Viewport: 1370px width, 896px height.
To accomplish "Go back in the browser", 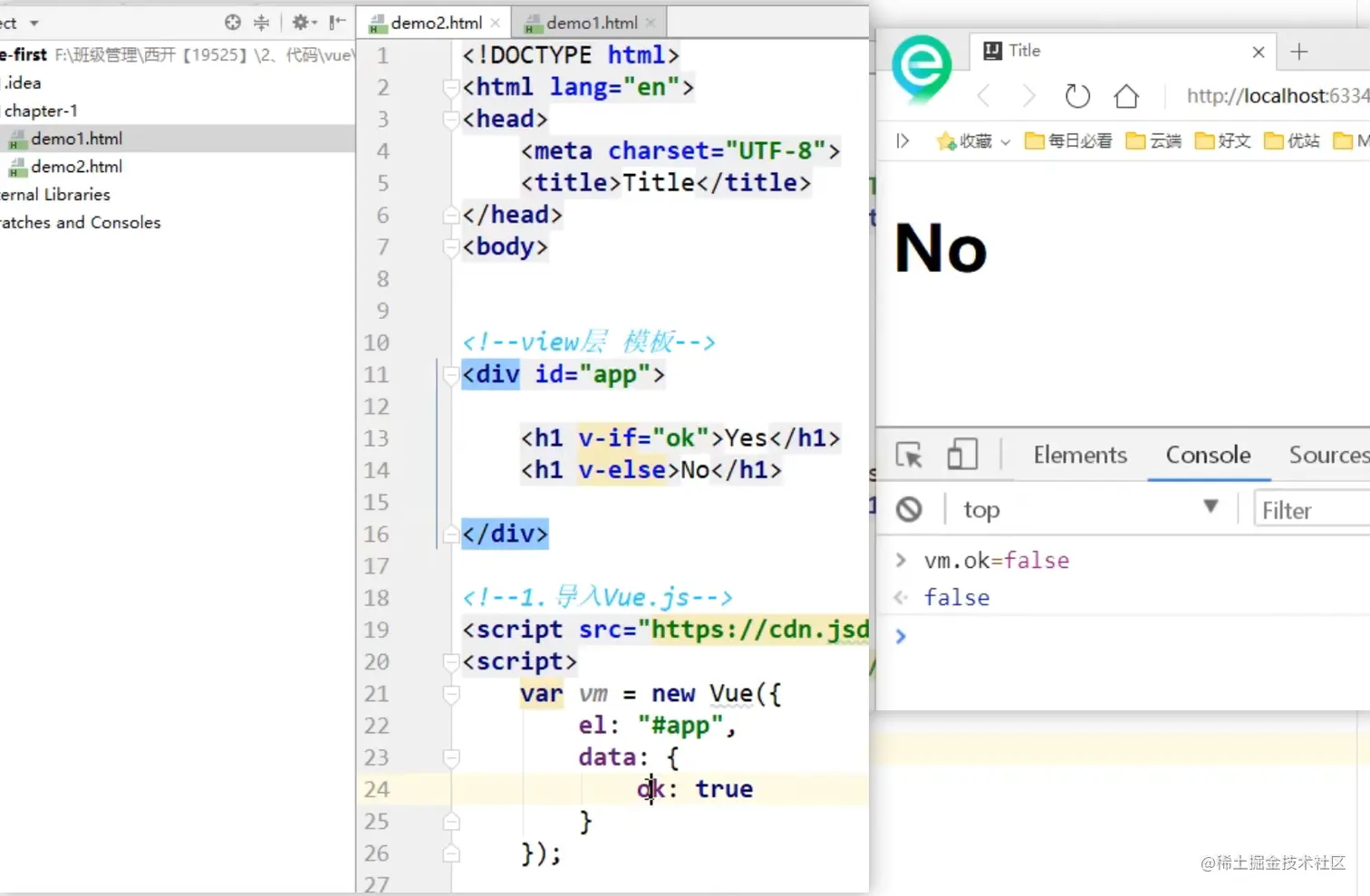I will click(x=985, y=95).
